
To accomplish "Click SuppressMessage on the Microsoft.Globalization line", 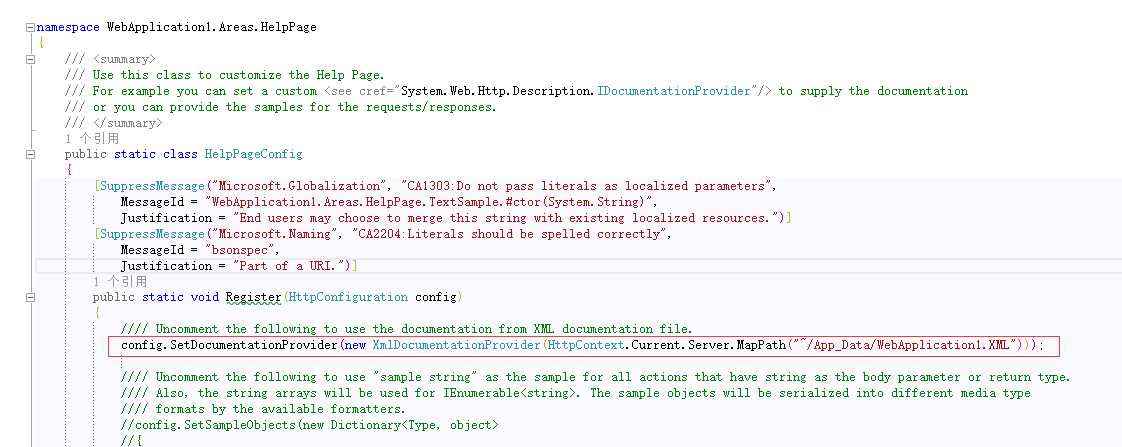I will [x=152, y=186].
